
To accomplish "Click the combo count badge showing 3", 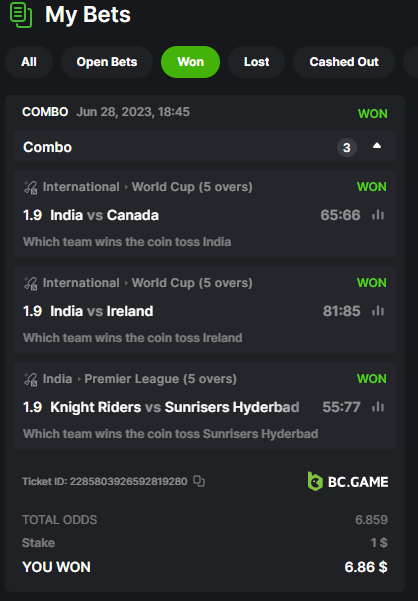I will pos(347,148).
